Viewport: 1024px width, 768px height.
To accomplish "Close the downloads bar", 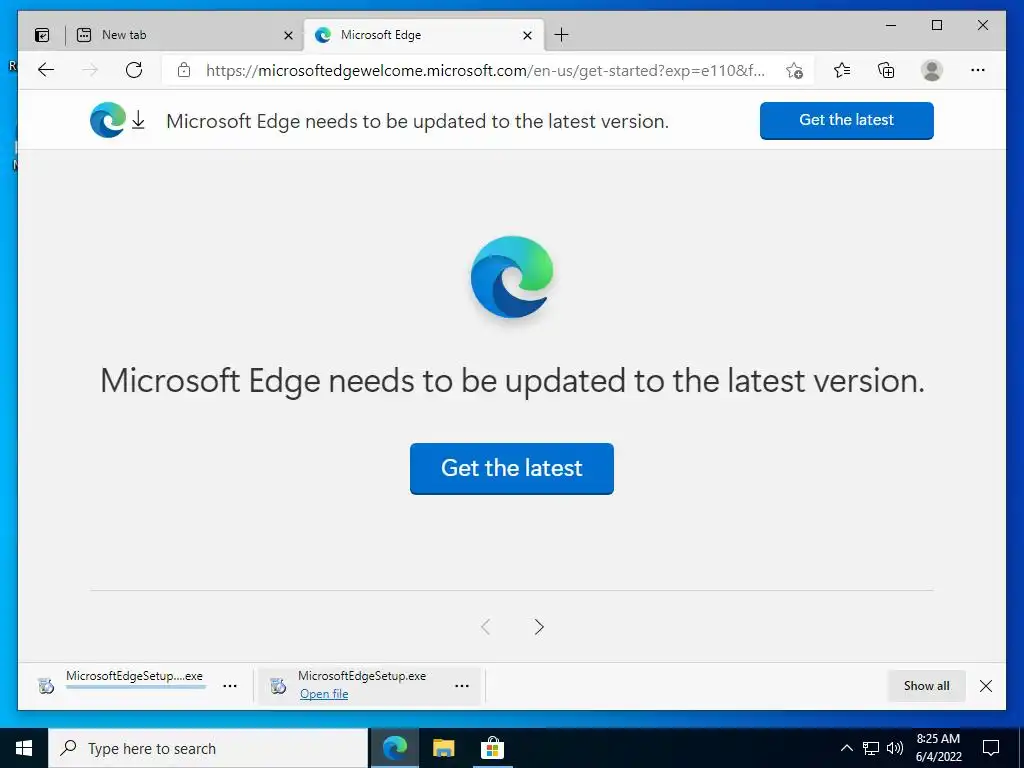I will (x=986, y=686).
